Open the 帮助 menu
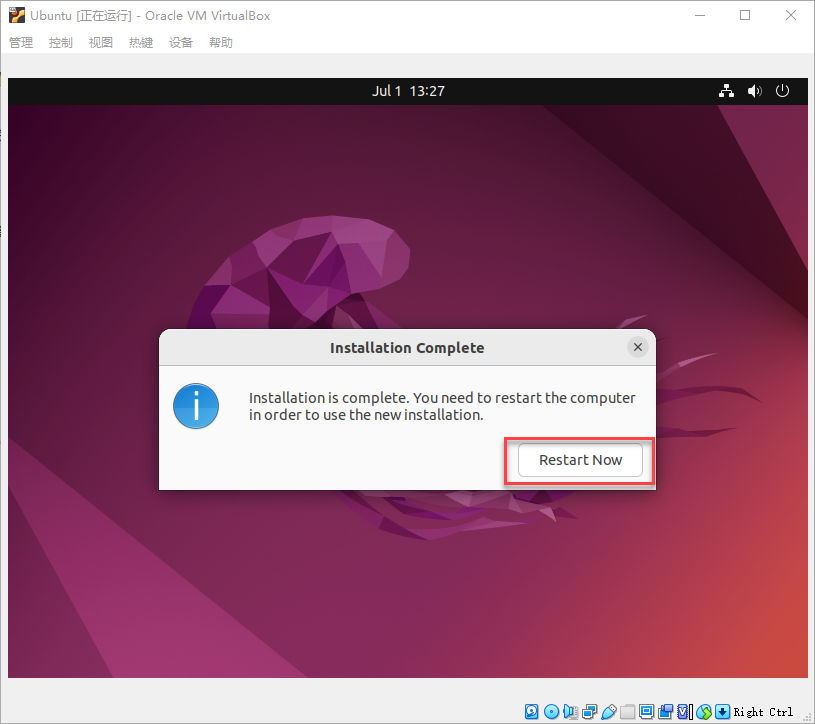The height and width of the screenshot is (724, 815). click(221, 43)
